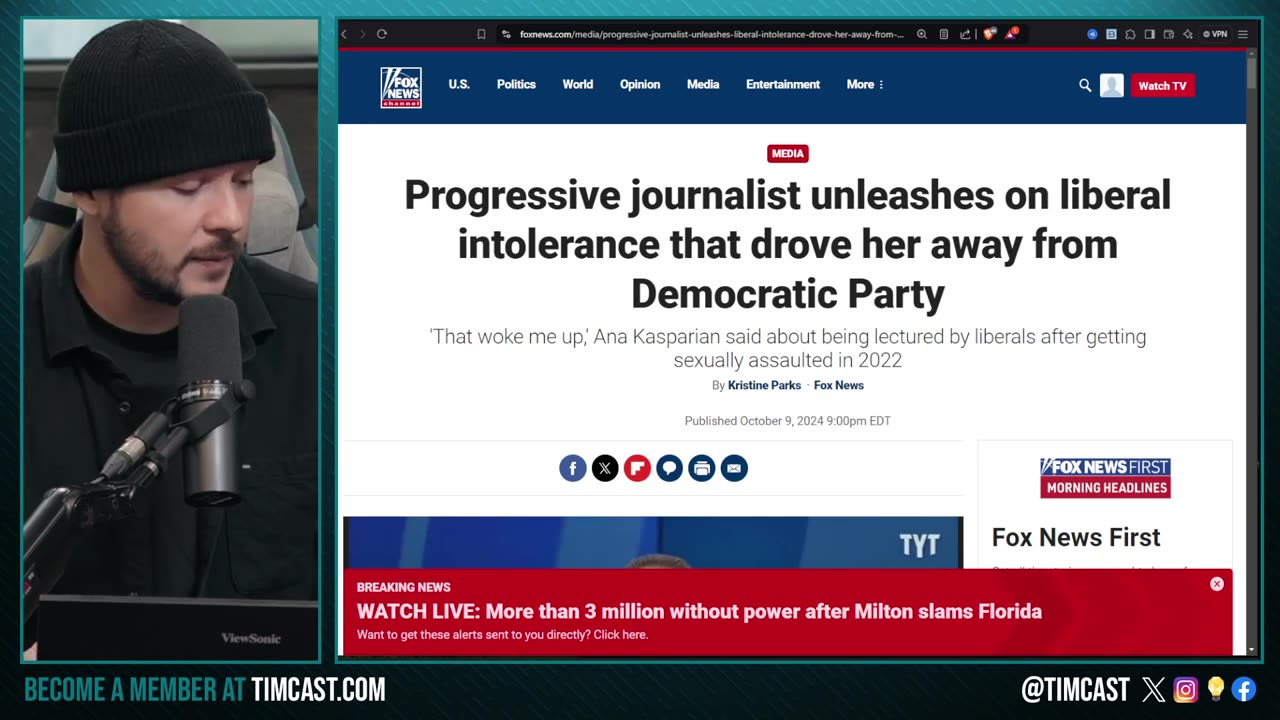Open author Kristine Parks link

(x=764, y=385)
